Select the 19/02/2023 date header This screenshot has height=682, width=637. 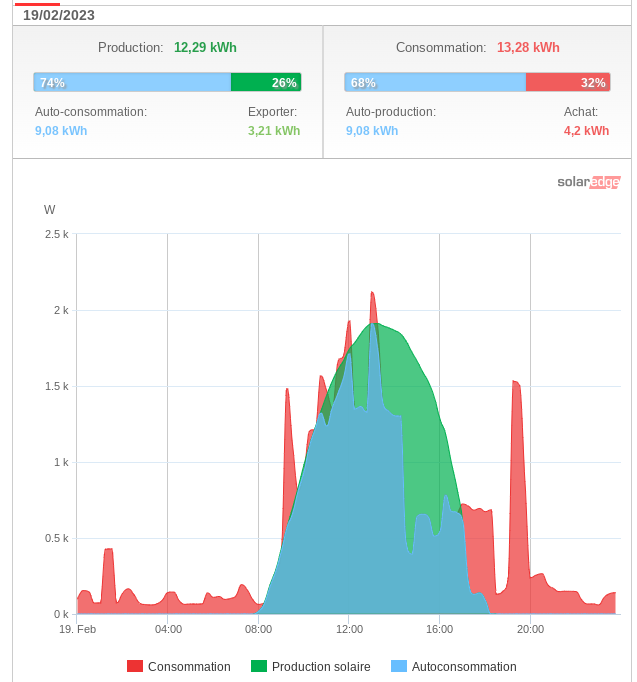click(x=59, y=15)
